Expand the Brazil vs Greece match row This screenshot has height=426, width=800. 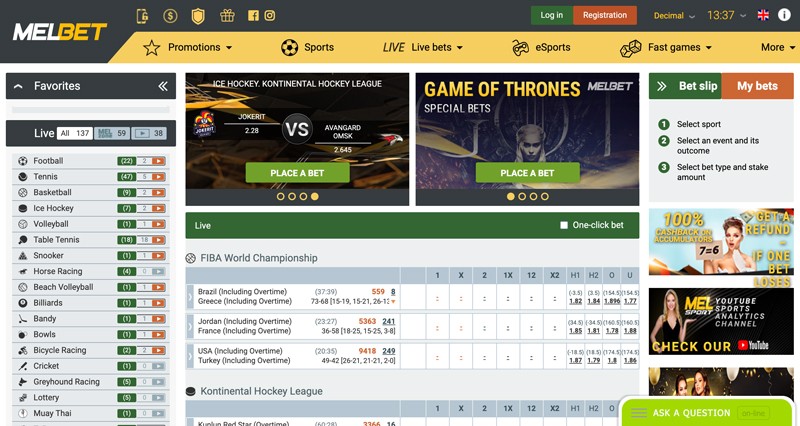[x=190, y=296]
